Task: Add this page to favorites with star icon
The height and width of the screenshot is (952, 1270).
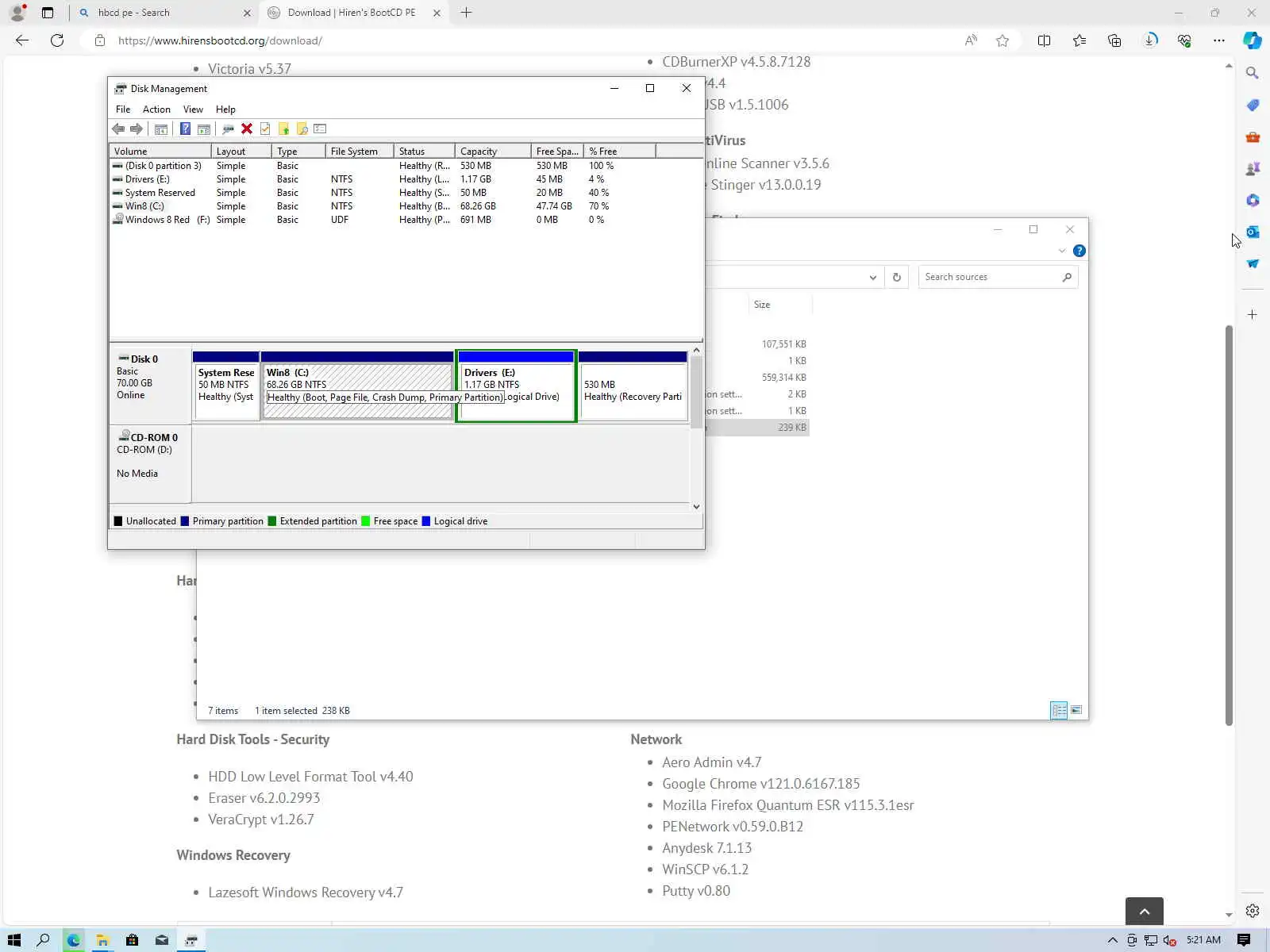Action: pos(1003,40)
